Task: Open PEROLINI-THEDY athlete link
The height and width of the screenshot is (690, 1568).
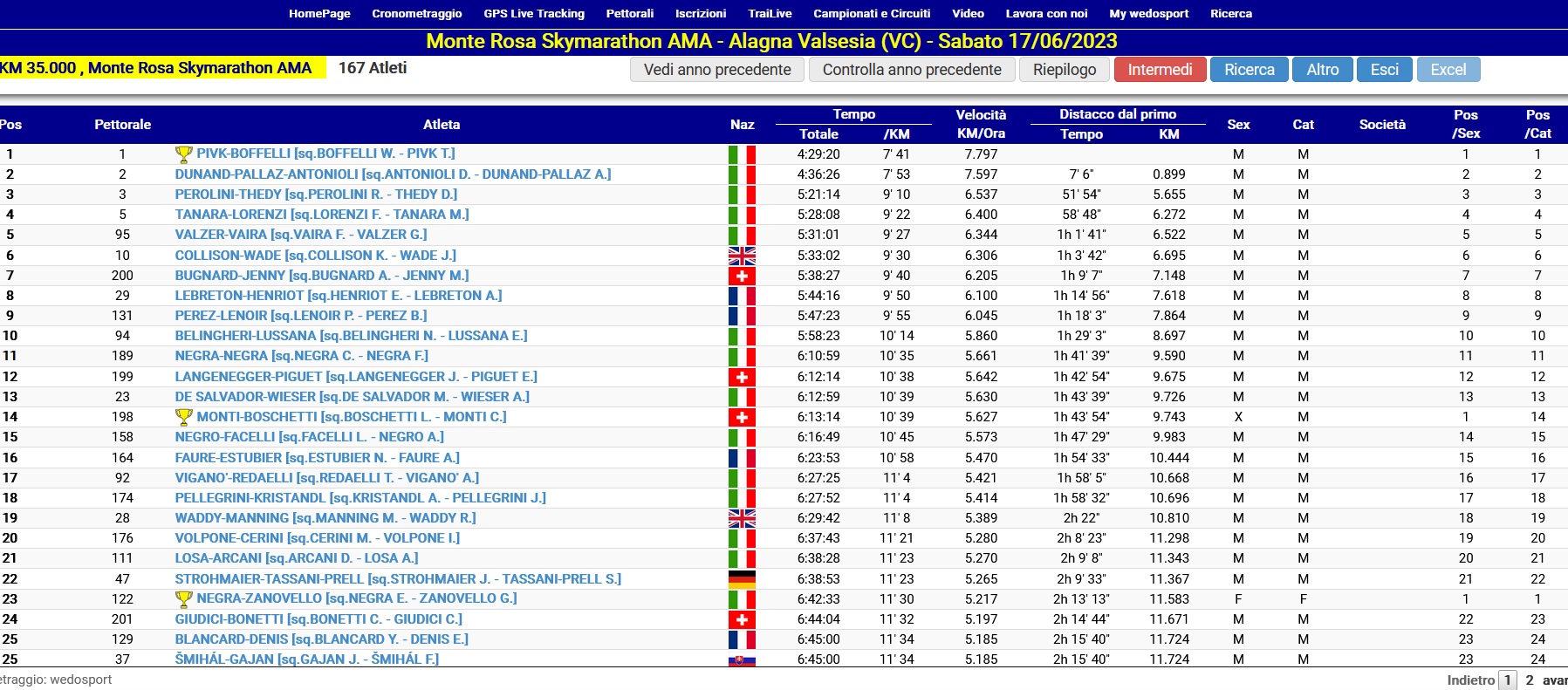Action: click(x=316, y=195)
